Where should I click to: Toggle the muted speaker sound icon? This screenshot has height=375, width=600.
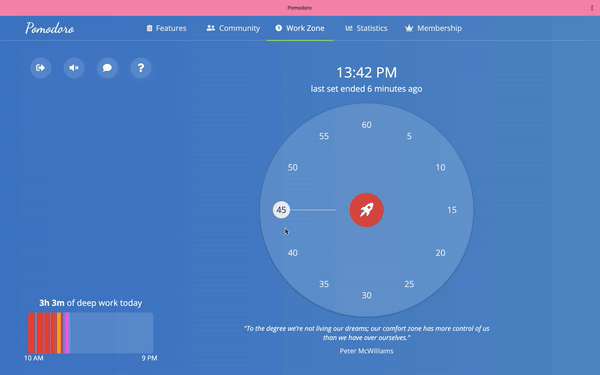point(74,68)
